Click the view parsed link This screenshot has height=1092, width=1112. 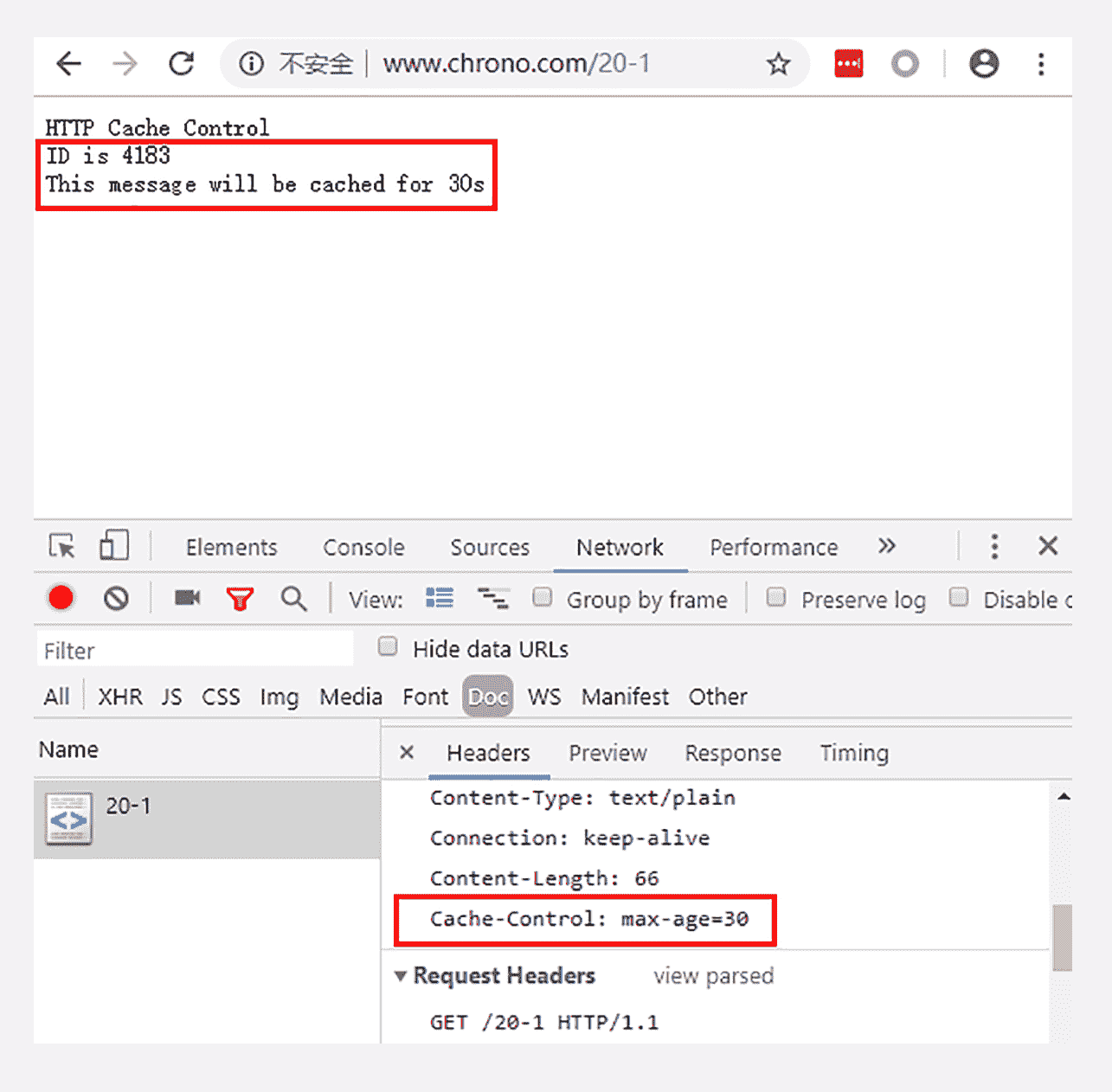pyautogui.click(x=713, y=976)
